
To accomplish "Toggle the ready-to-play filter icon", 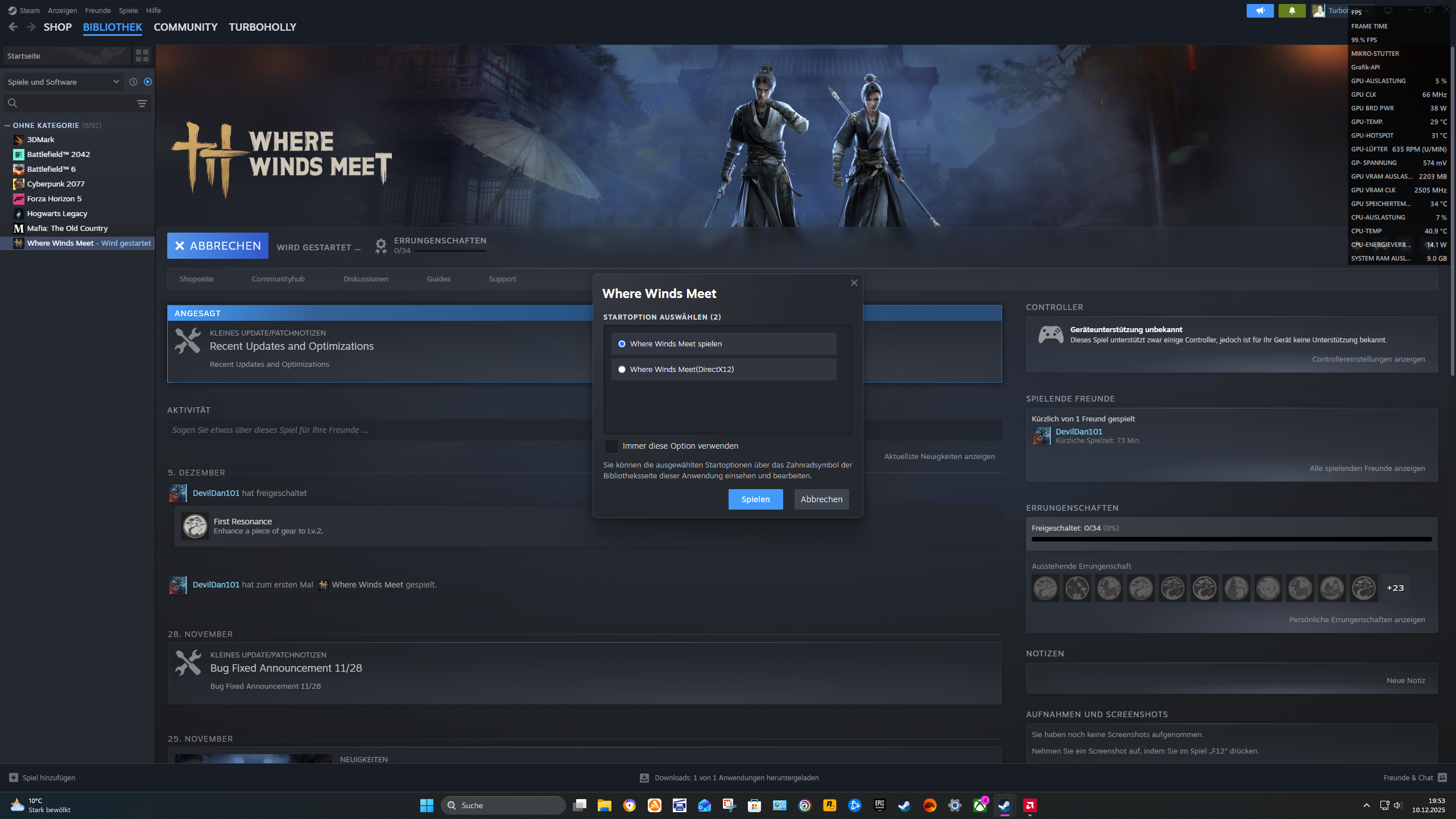I will coord(148,82).
